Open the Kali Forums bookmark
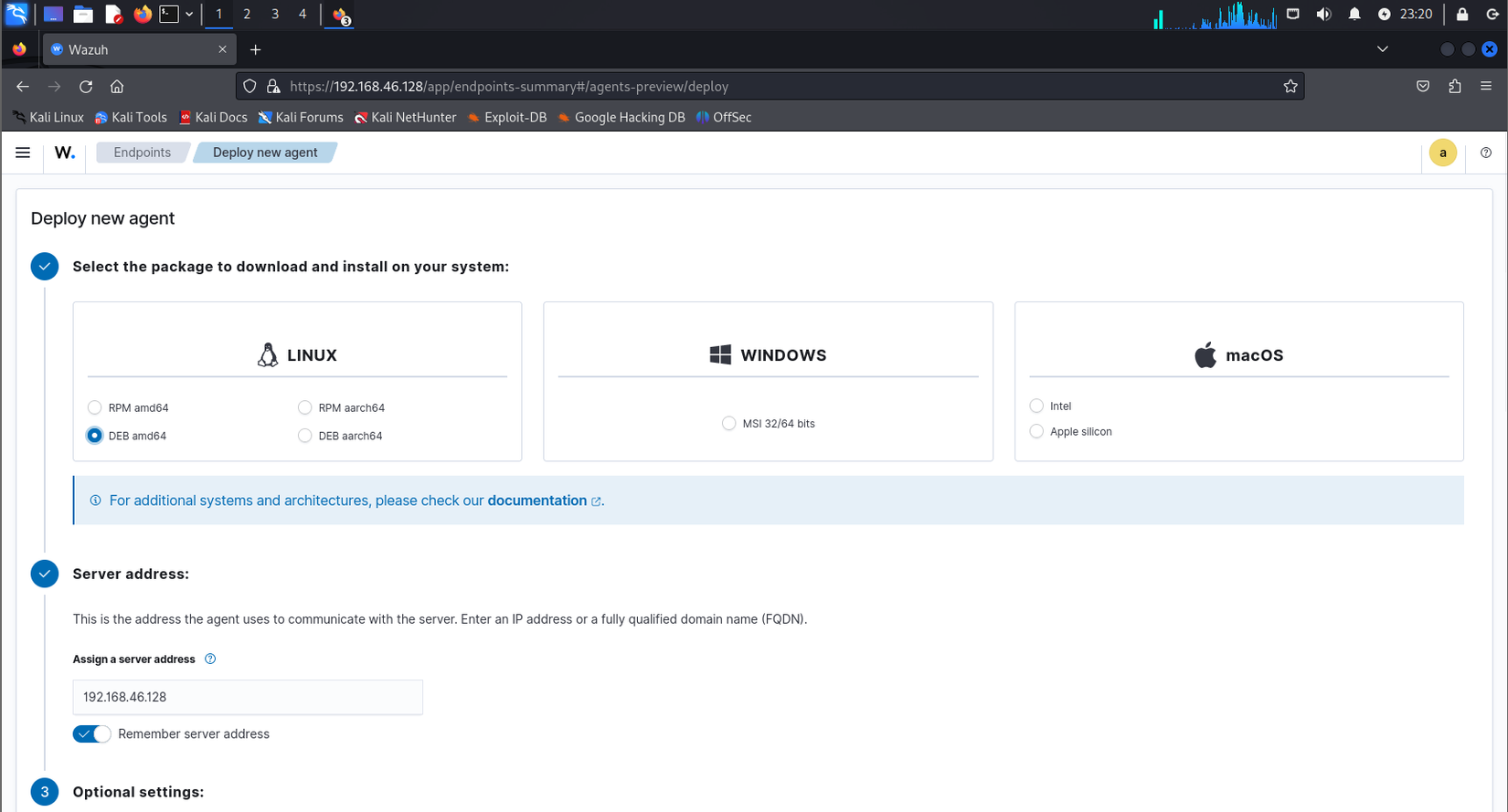The width and height of the screenshot is (1508, 812). coord(301,117)
